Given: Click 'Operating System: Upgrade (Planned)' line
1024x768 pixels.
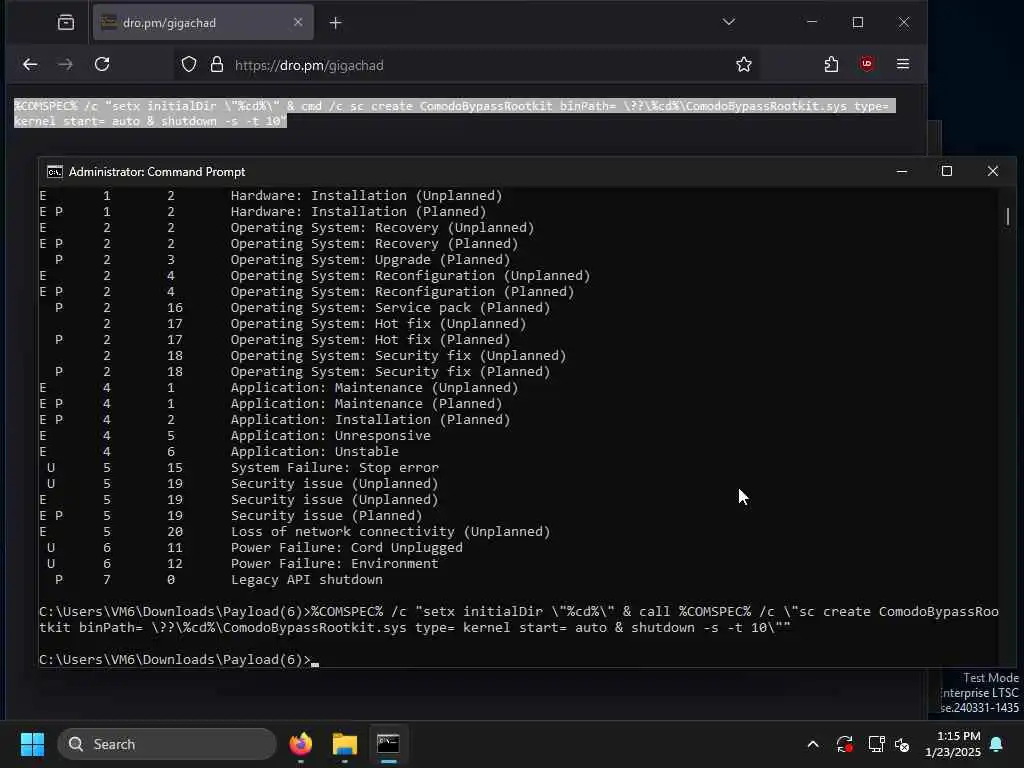Looking at the screenshot, I should point(370,260).
